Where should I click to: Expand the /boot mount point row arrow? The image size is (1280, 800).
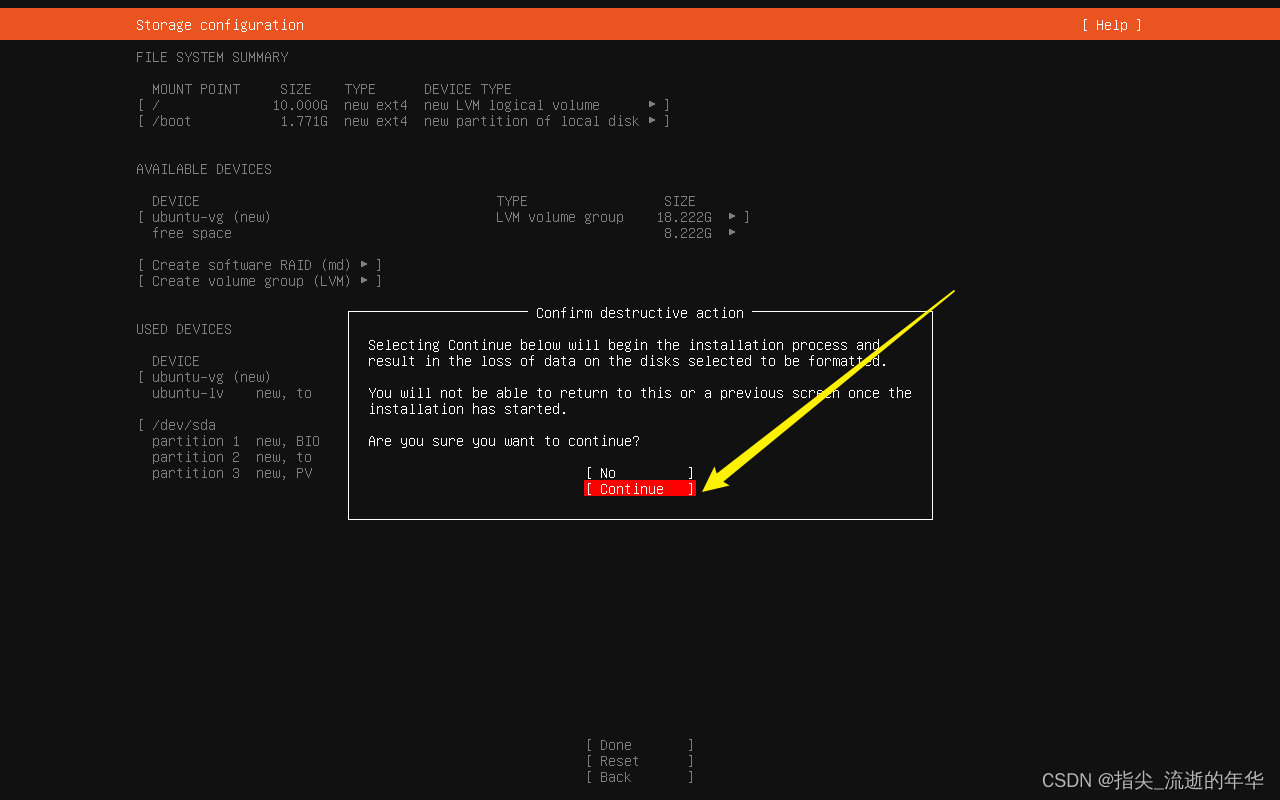652,121
